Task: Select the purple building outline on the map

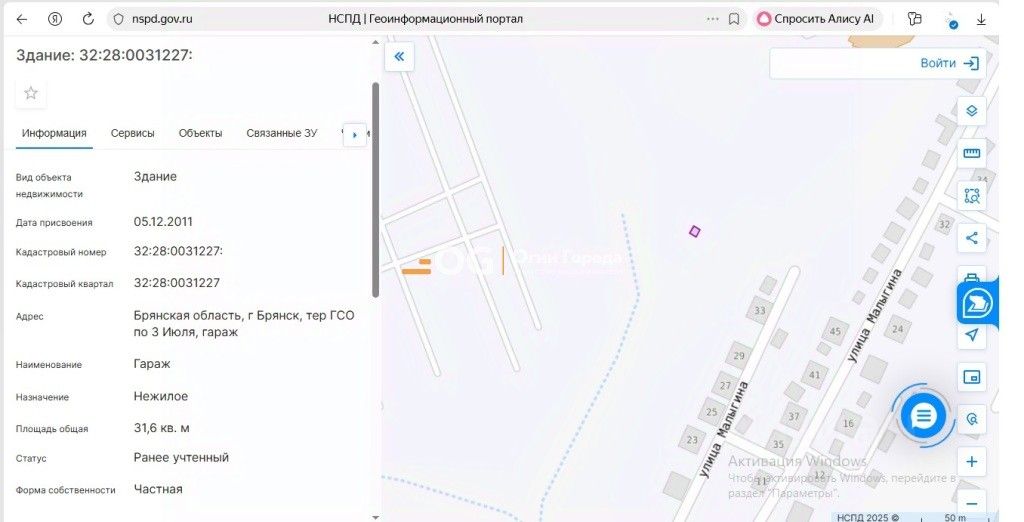Action: (x=695, y=231)
